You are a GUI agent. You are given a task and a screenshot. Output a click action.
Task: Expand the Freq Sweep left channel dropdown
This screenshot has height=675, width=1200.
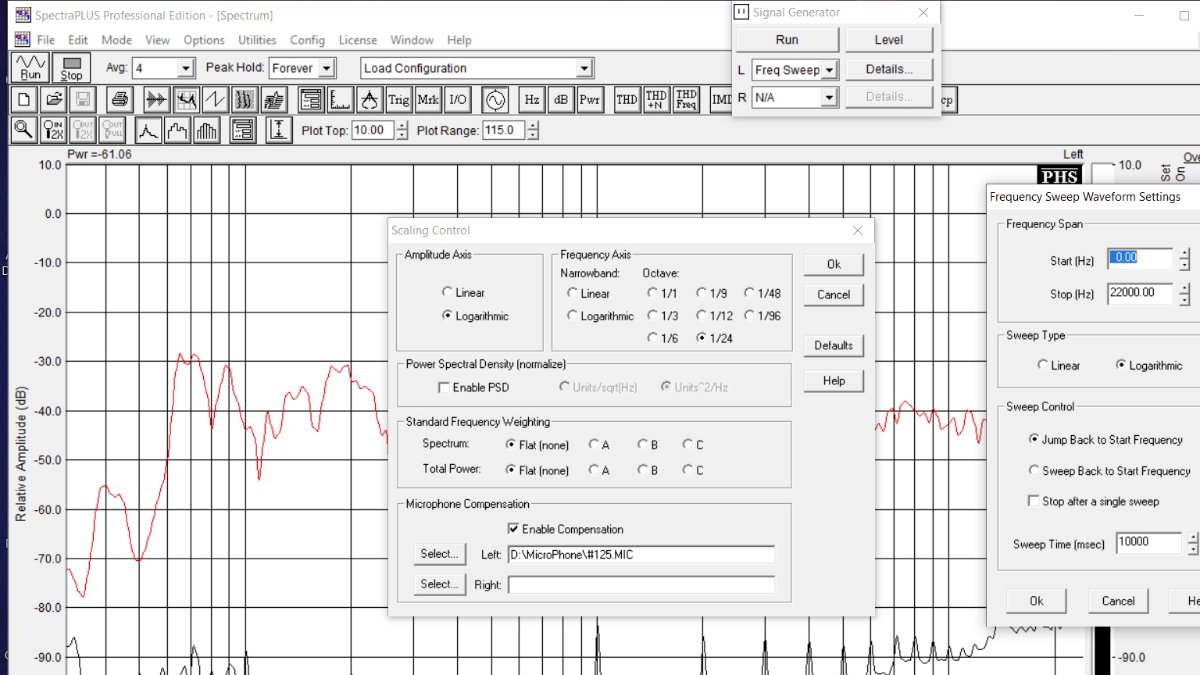point(829,70)
